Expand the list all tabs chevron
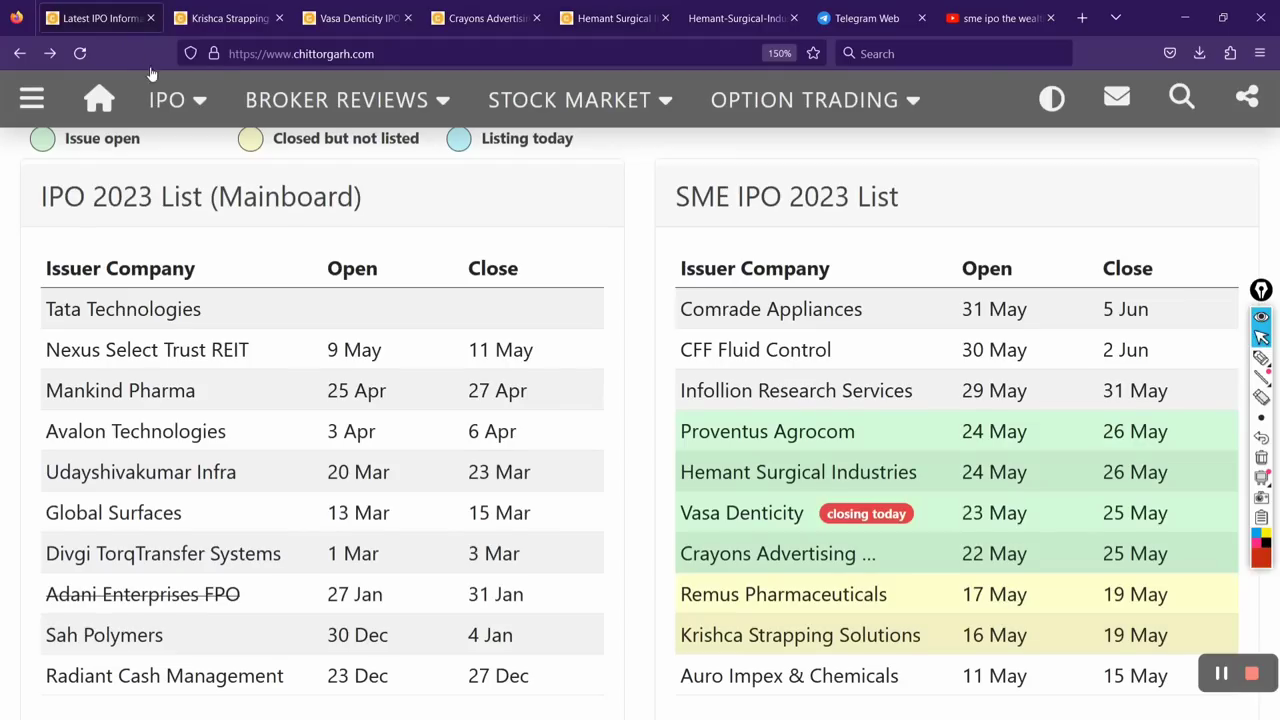 1115,18
